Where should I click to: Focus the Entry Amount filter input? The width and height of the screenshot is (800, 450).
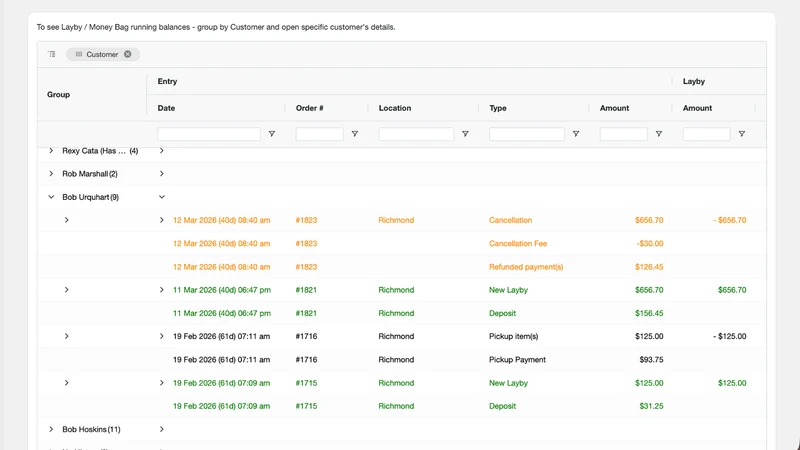(x=623, y=134)
